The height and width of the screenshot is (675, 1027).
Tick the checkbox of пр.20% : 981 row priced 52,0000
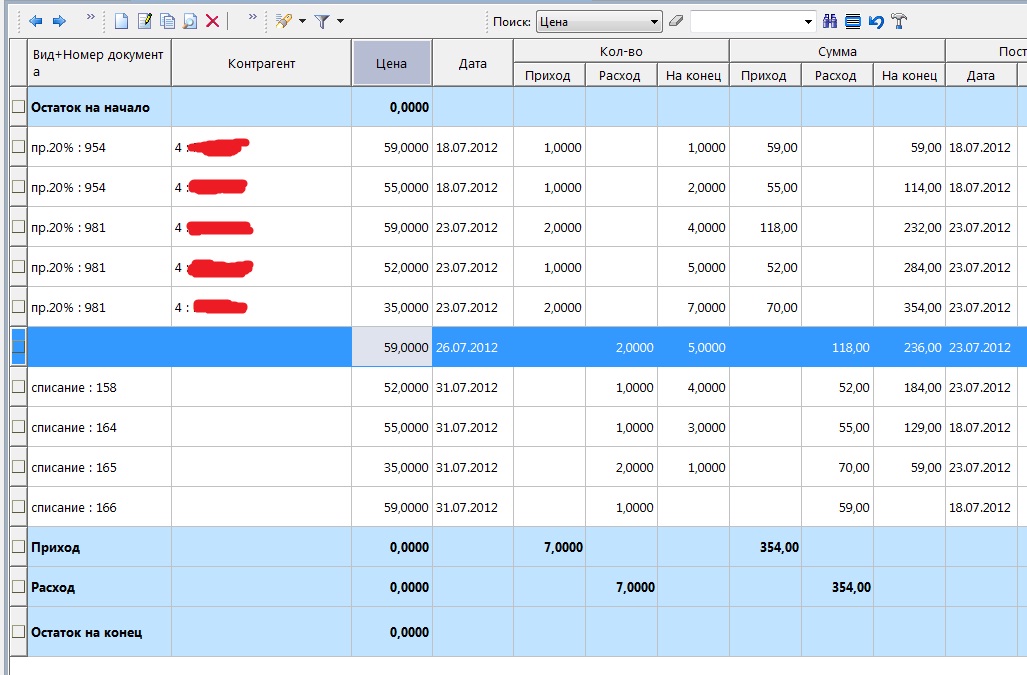[18, 266]
